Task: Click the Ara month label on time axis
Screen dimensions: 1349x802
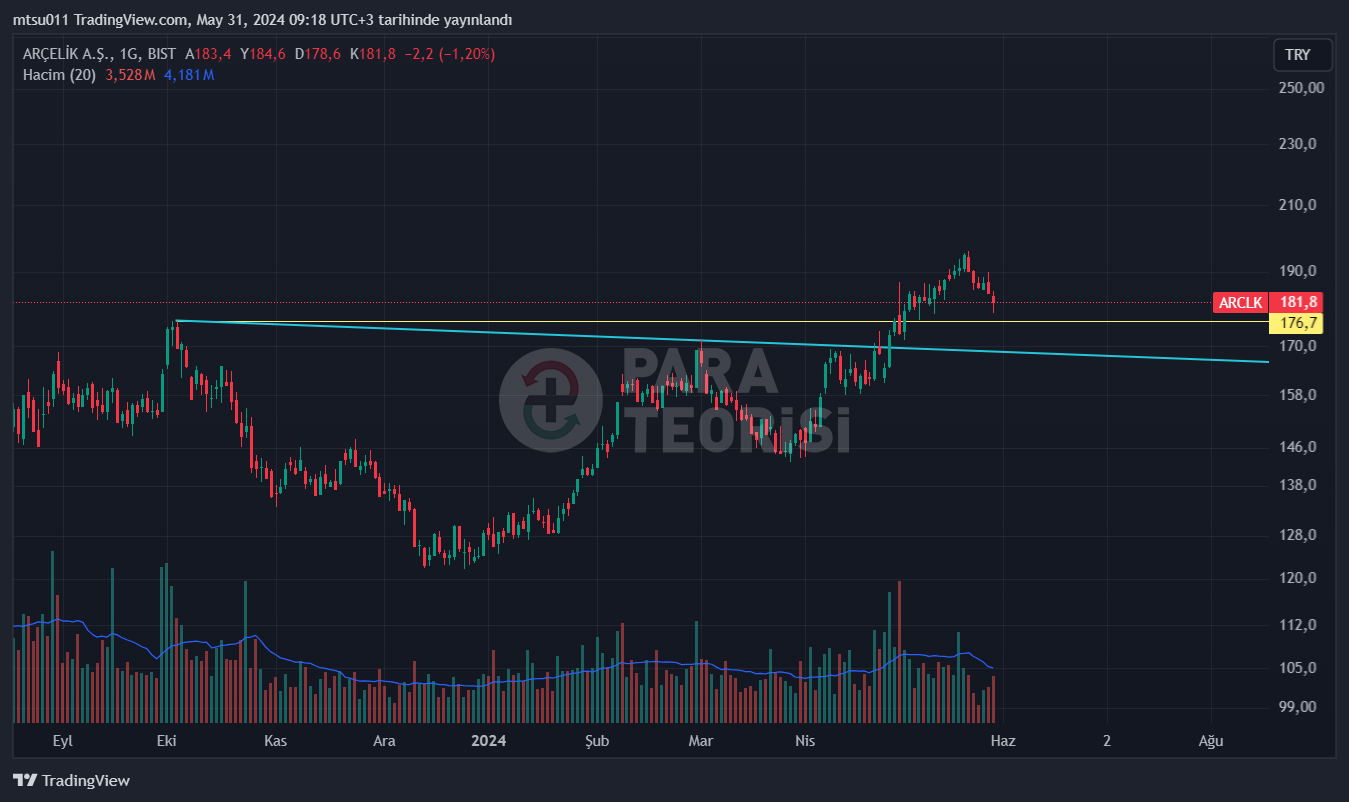Action: (x=384, y=741)
